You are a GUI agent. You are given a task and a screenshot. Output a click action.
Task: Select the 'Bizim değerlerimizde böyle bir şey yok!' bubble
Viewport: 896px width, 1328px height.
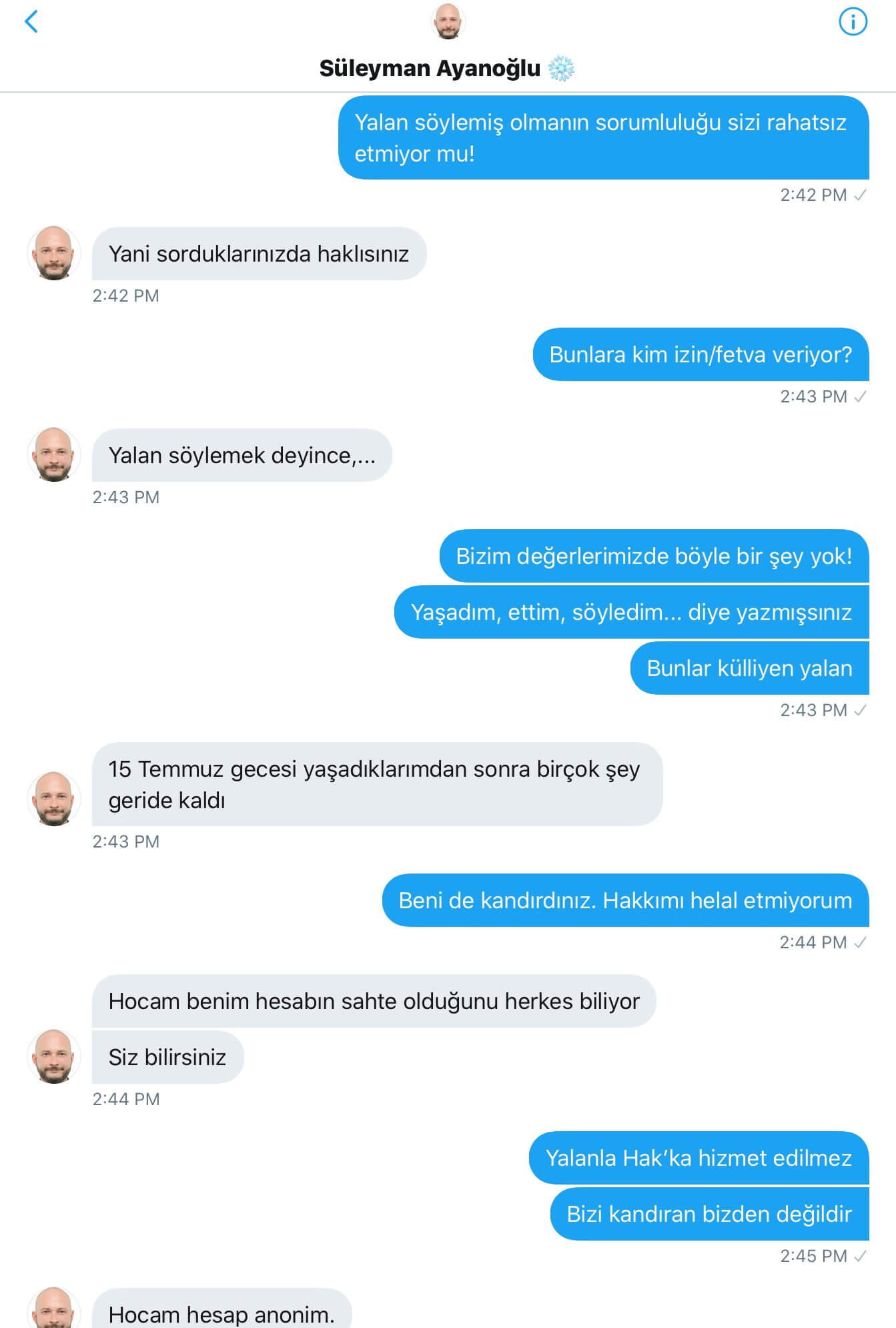654,556
